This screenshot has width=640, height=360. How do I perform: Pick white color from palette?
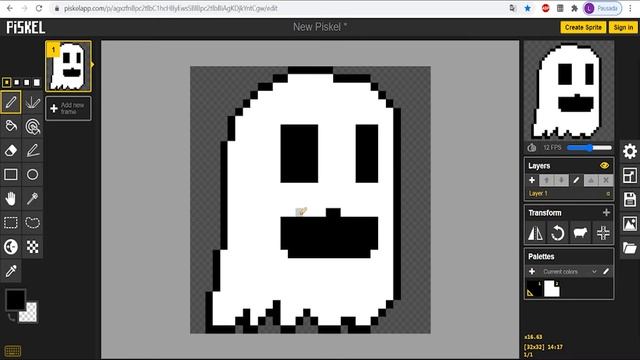click(551, 289)
